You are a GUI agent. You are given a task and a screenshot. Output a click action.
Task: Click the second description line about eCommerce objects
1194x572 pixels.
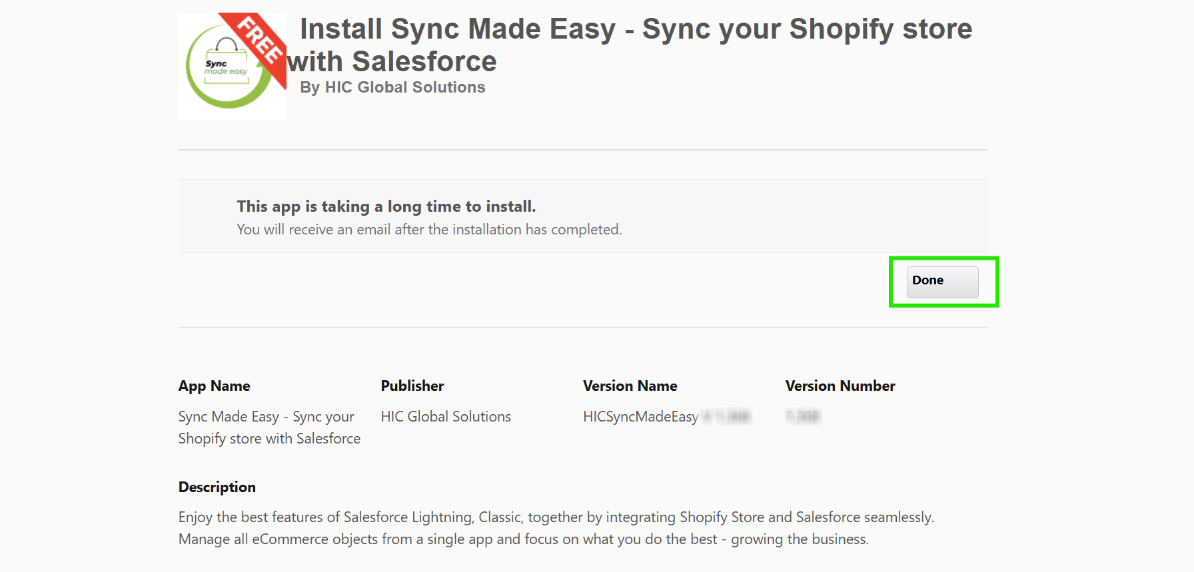click(x=523, y=539)
